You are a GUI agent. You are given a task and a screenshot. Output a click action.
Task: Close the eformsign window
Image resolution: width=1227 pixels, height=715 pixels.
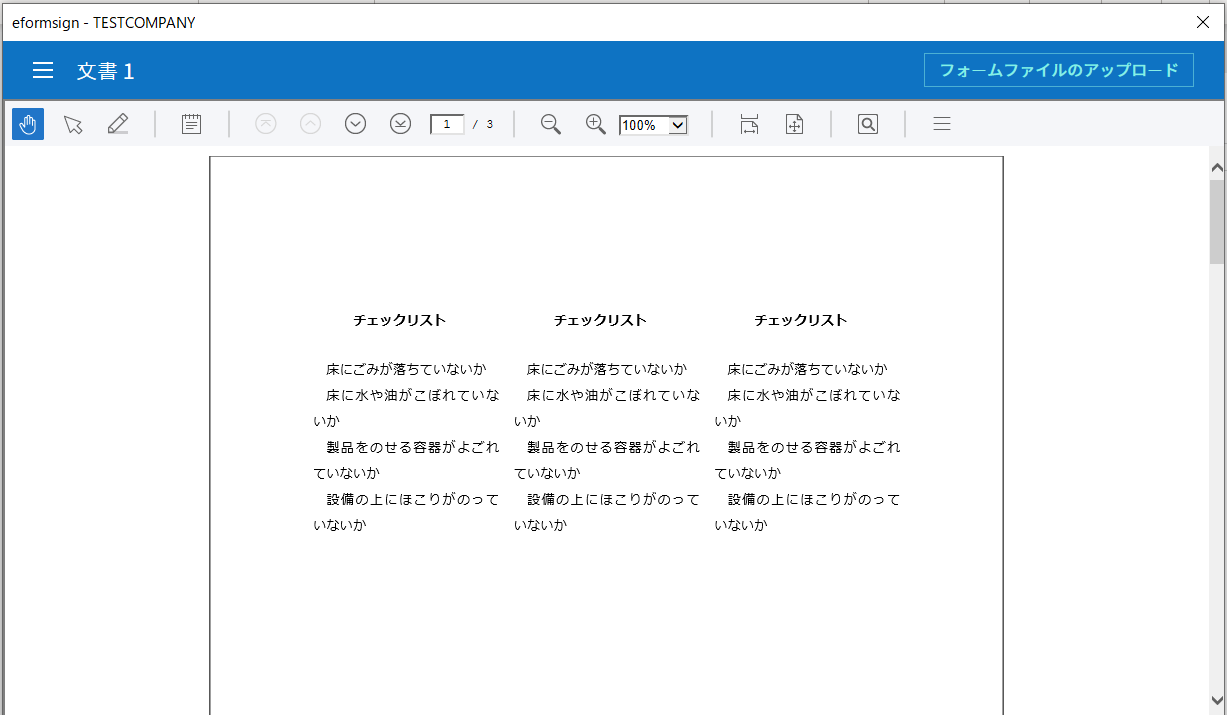1204,22
